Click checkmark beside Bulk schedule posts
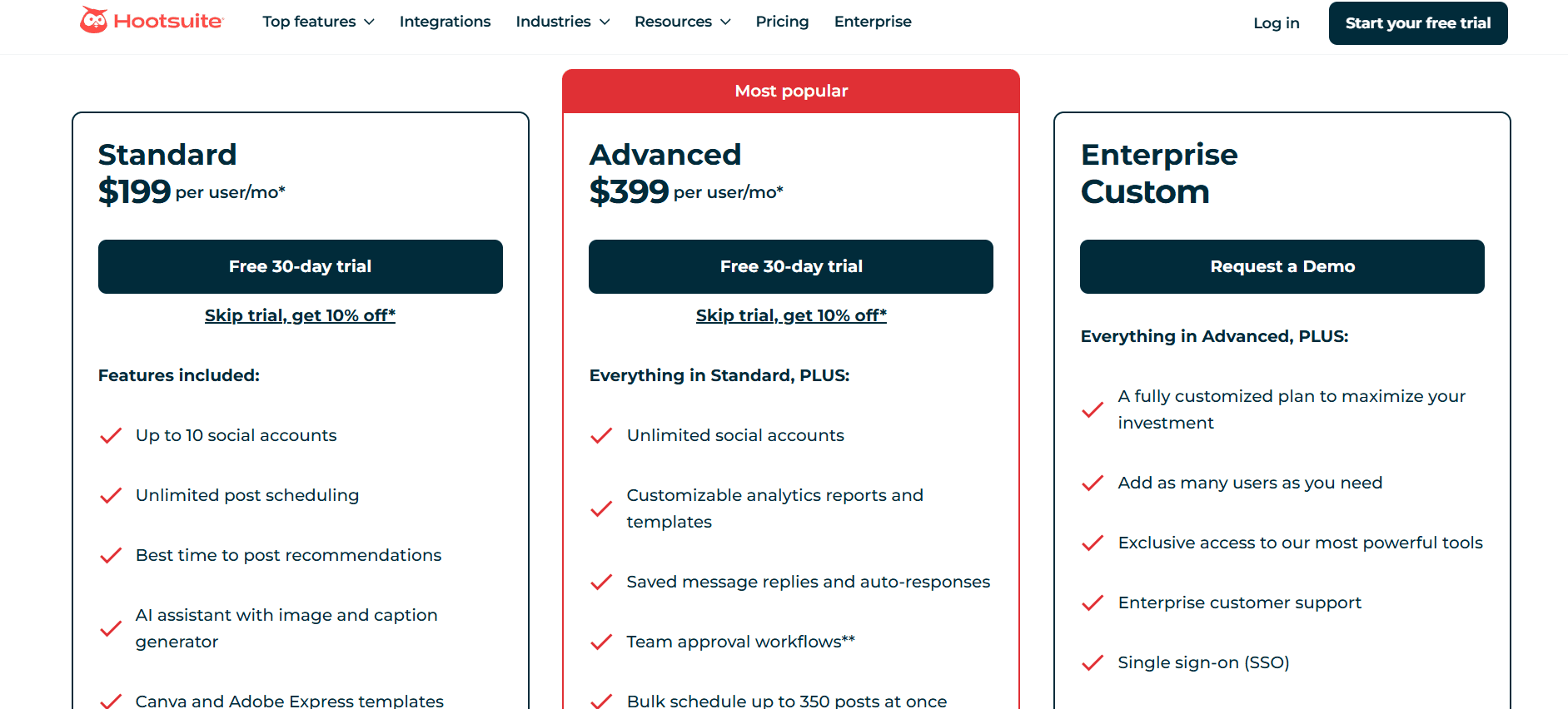The image size is (1568, 709). [x=601, y=702]
